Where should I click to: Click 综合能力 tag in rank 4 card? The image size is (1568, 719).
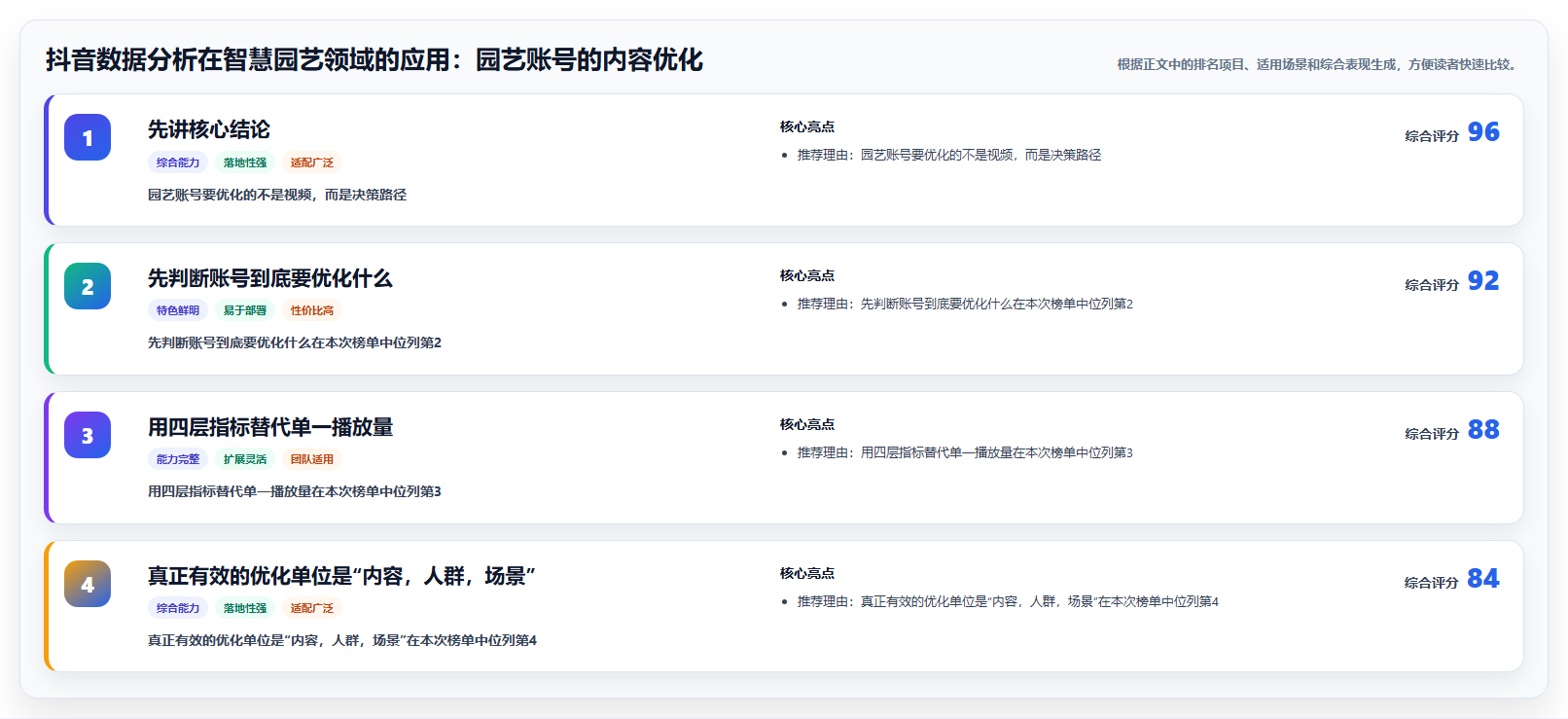tap(178, 608)
